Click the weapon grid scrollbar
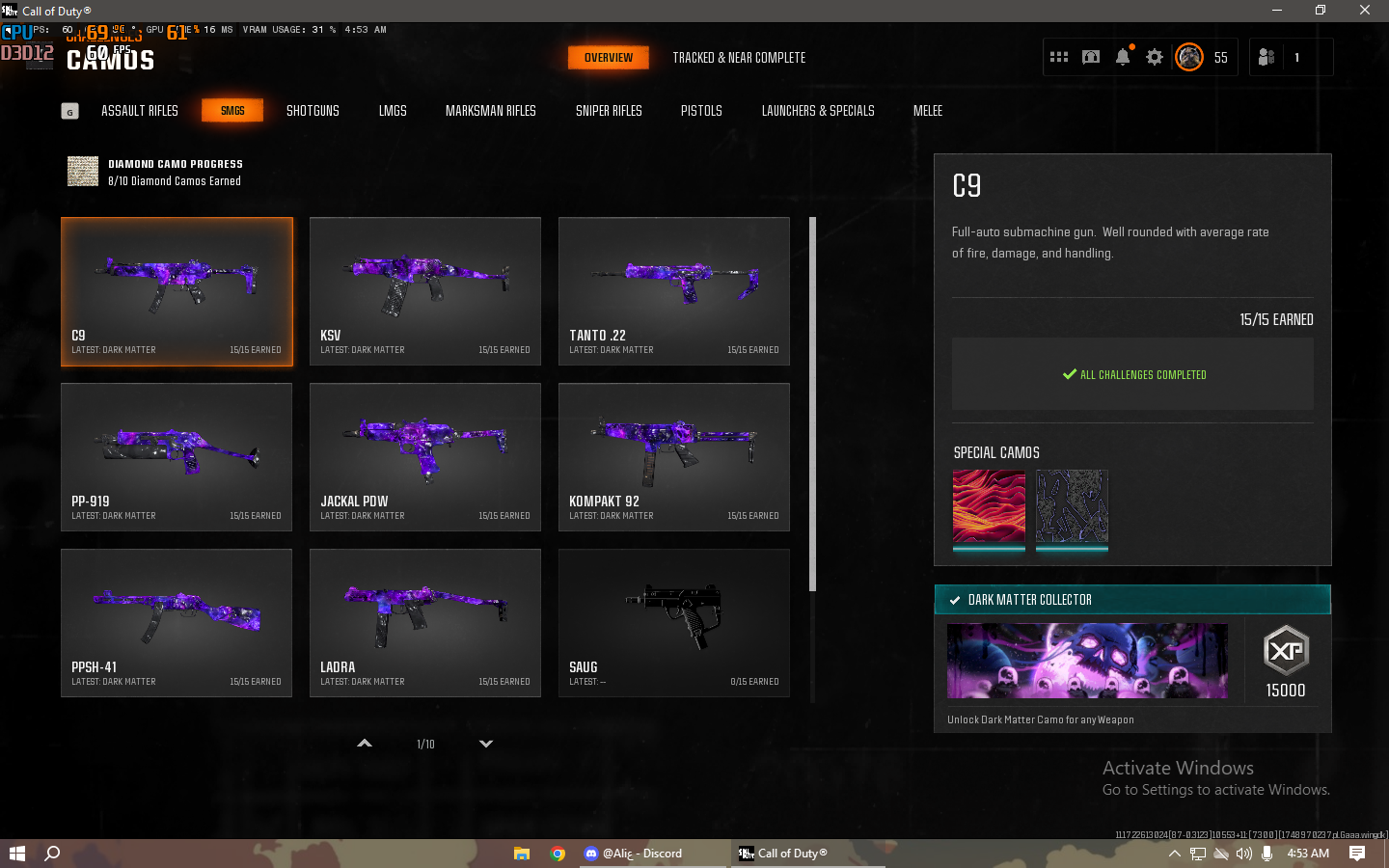Screen dimensions: 1389x868 pos(812,404)
